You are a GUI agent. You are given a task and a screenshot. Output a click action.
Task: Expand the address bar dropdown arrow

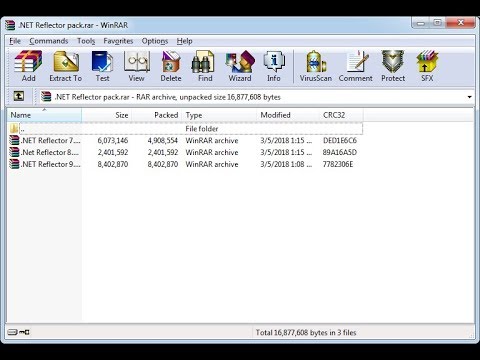469,97
